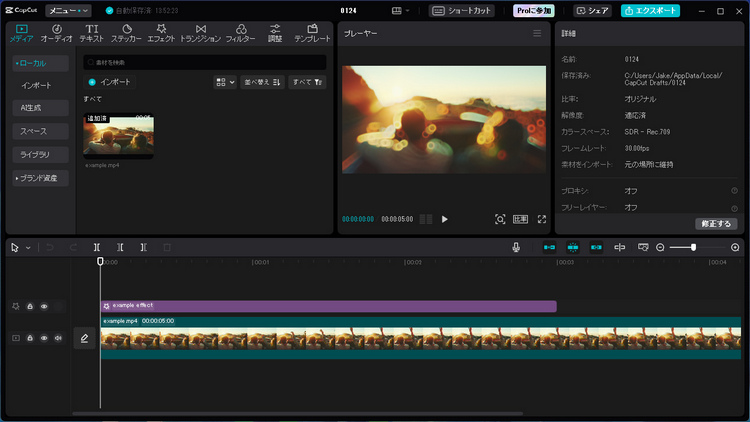Click the エクスポート button

(651, 11)
